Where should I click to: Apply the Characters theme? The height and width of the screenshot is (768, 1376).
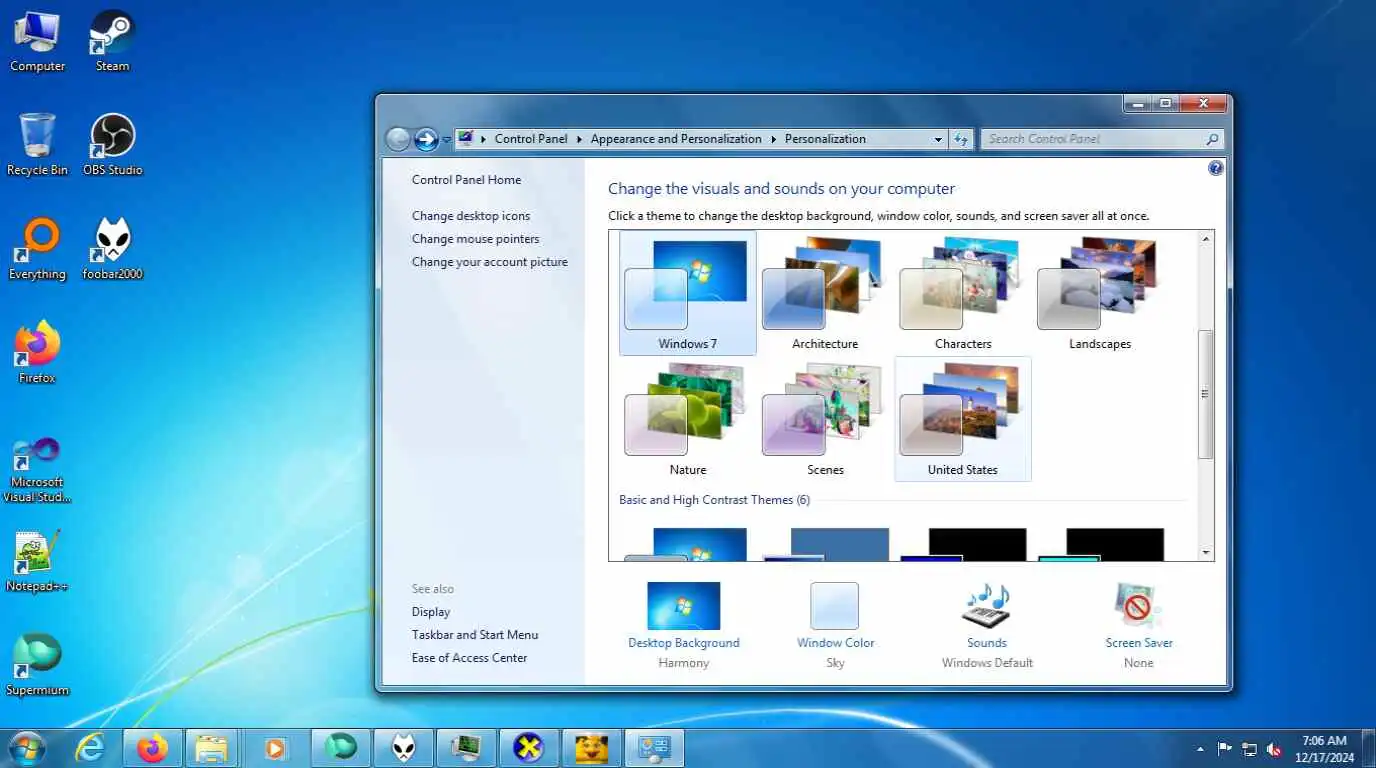click(963, 293)
